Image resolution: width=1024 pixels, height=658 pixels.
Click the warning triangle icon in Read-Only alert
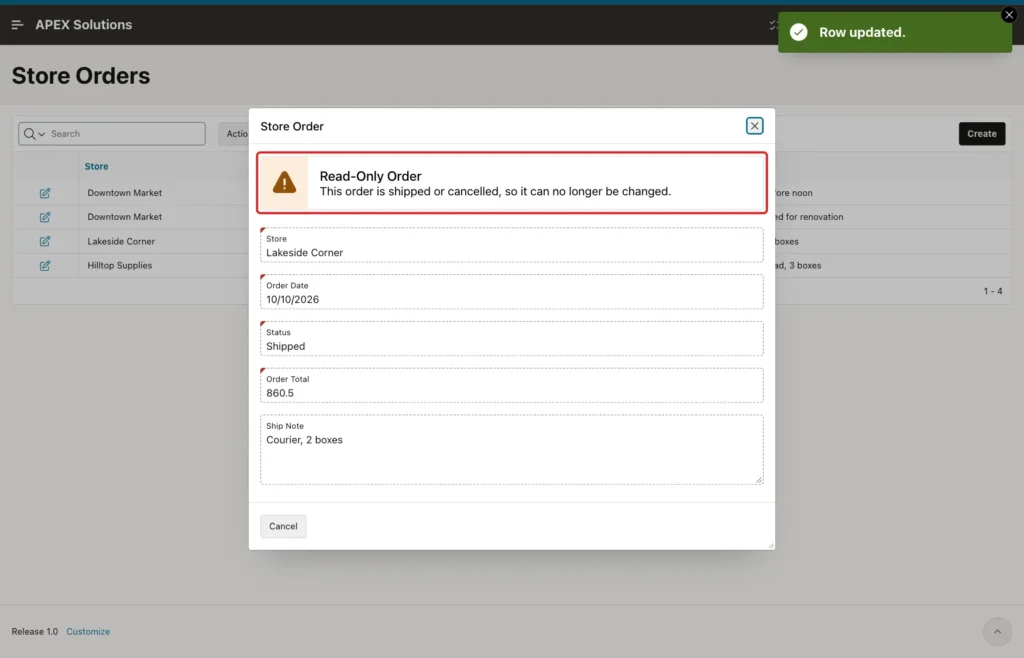pos(284,183)
